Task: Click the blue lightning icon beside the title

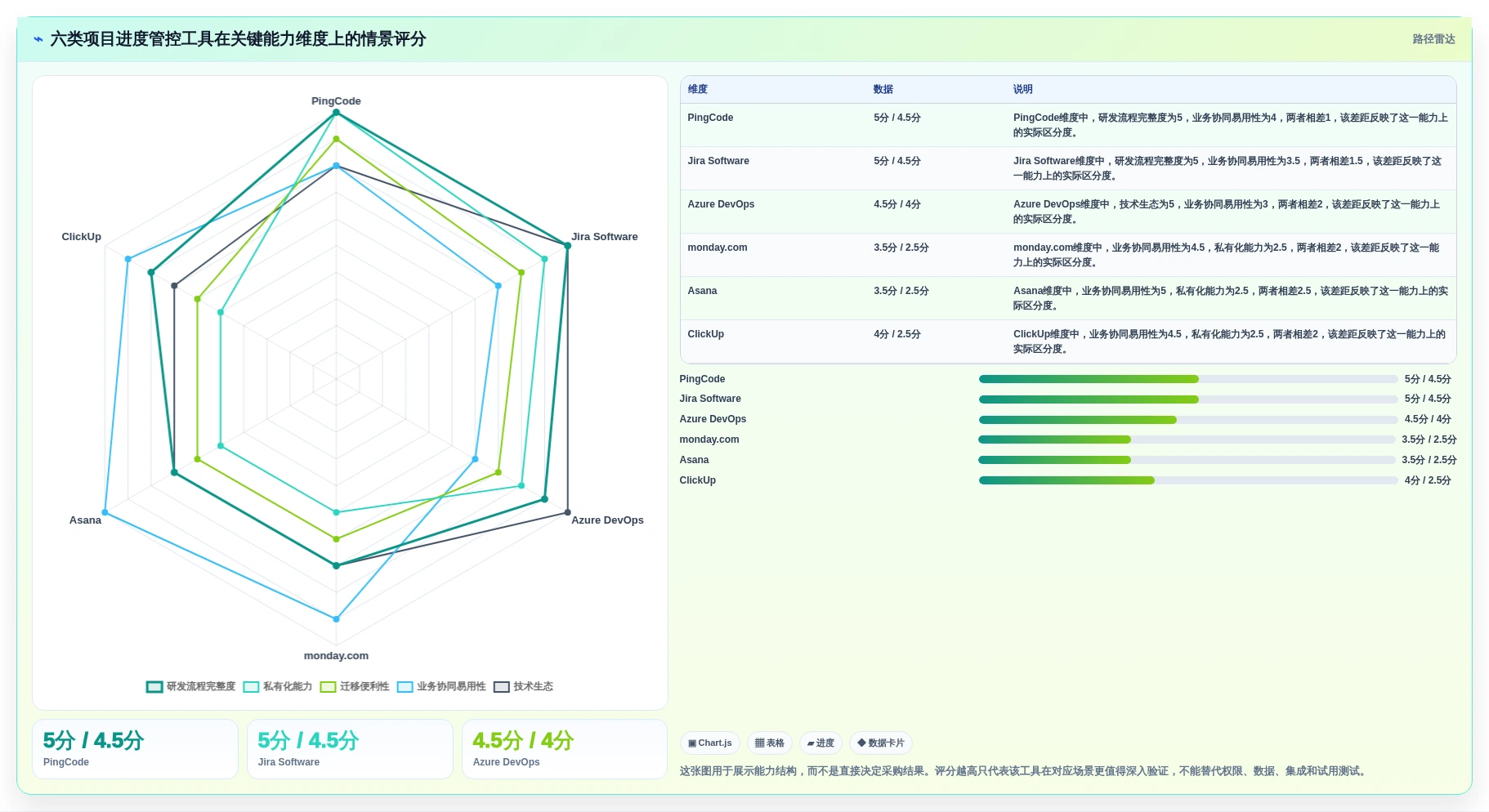Action: tap(38, 39)
